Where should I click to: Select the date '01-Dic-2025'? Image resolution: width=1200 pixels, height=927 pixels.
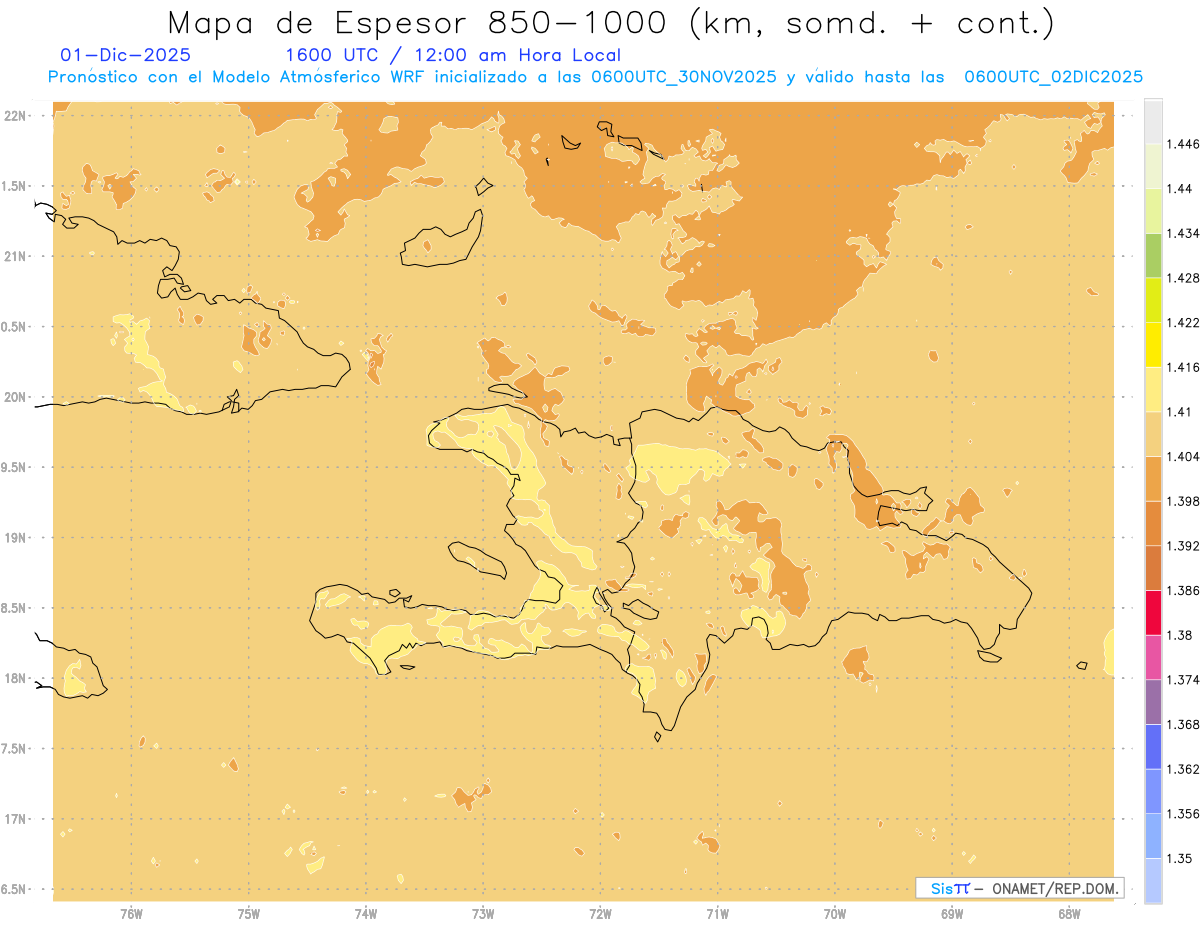point(126,55)
